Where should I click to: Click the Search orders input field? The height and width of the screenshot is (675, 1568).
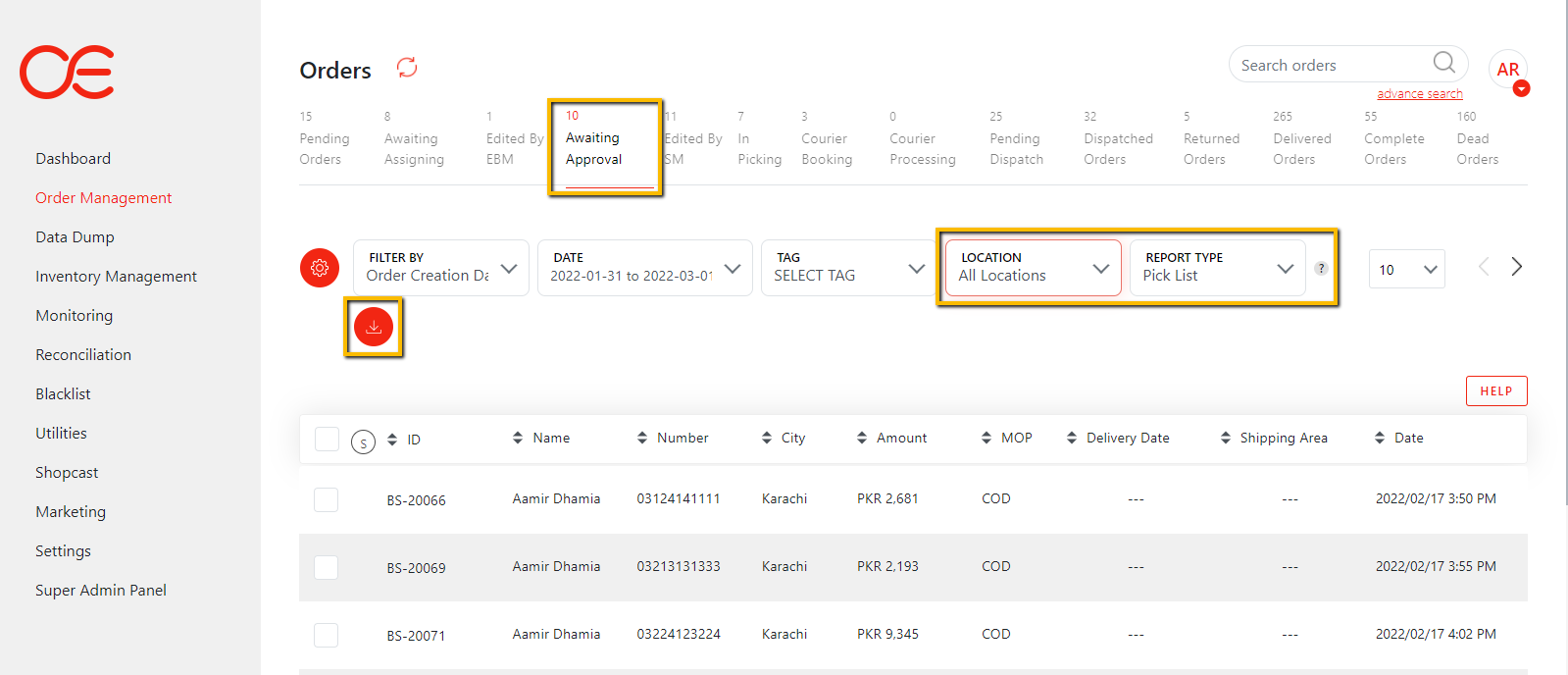[x=1329, y=65]
